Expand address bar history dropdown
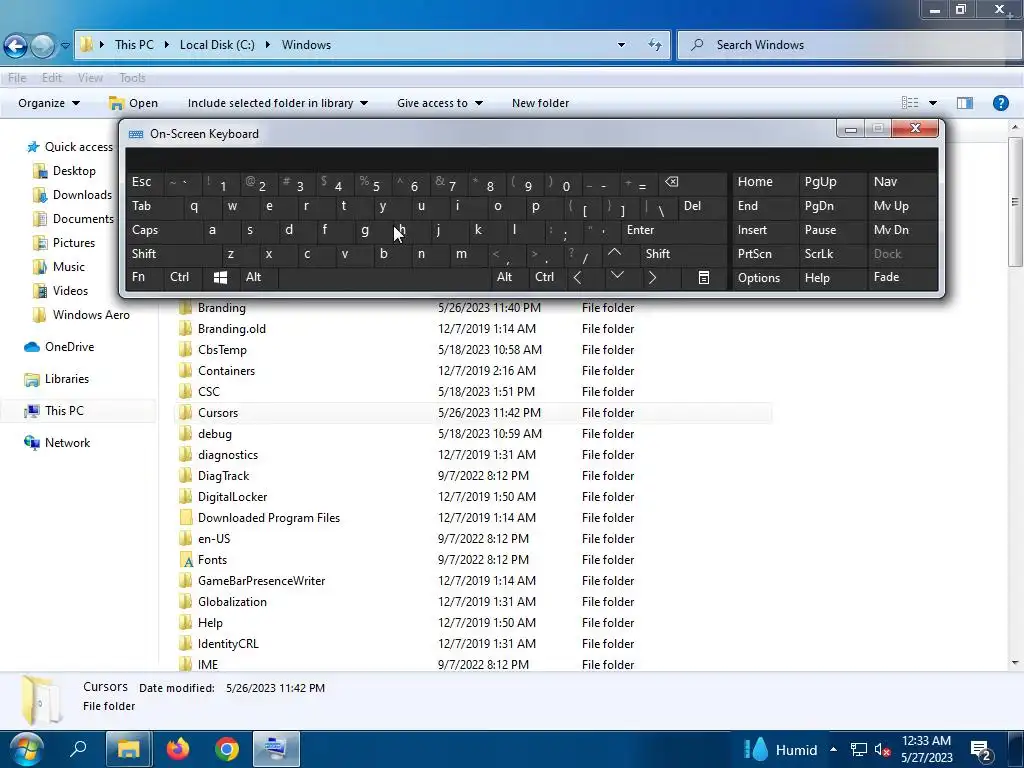Viewport: 1024px width, 768px height. pos(621,45)
